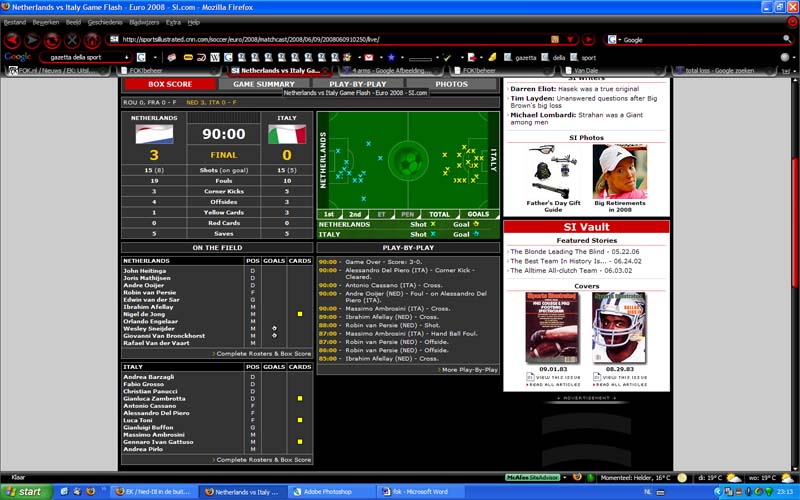Switch to fok - Microsoft Word taskbar button
Viewport: 800px width, 500px height.
[x=420, y=492]
